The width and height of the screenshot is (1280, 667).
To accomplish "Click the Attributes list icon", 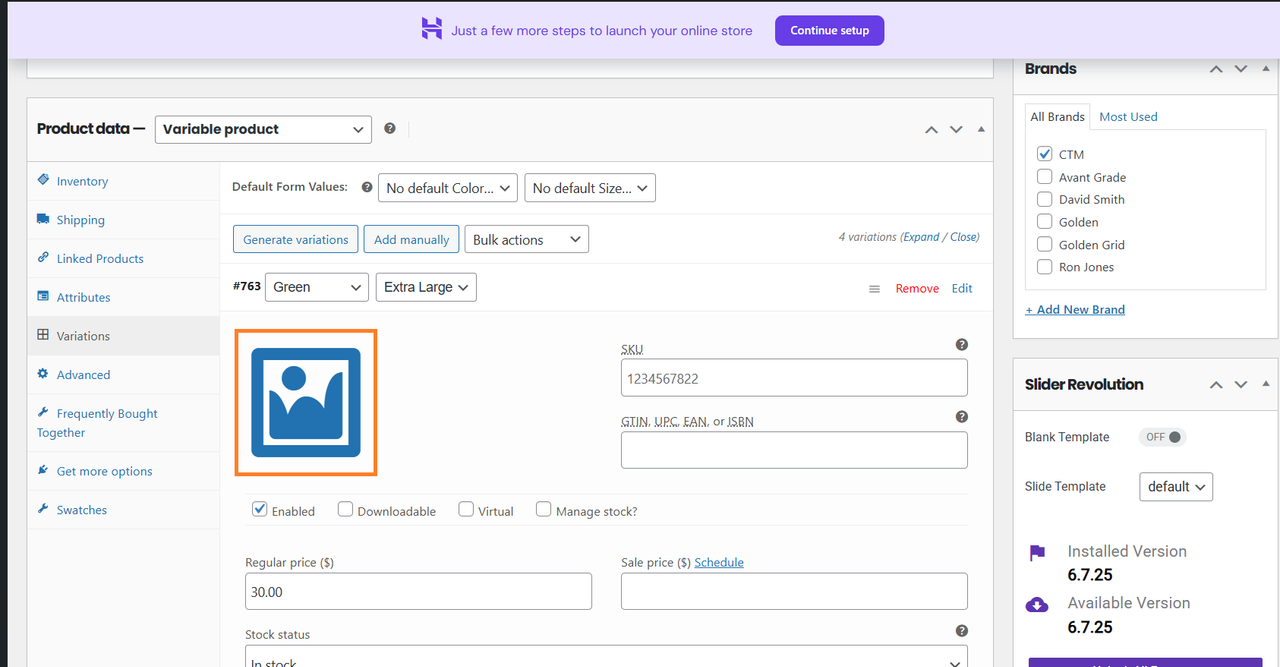I will (43, 296).
